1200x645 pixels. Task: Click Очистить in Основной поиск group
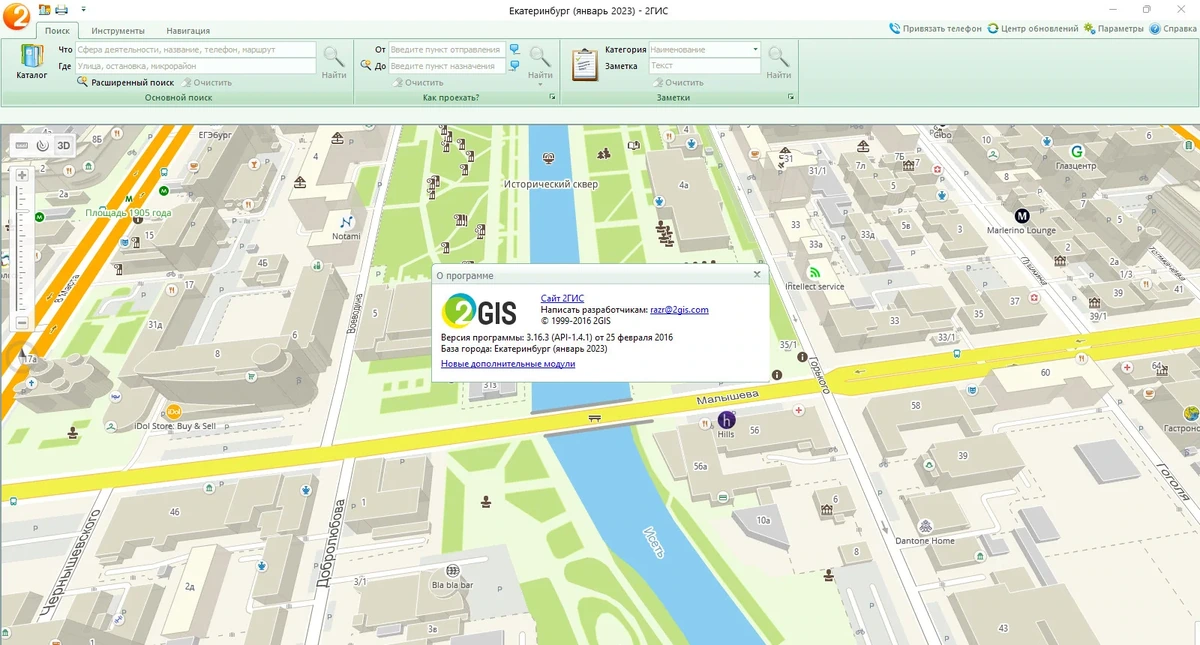click(x=207, y=83)
